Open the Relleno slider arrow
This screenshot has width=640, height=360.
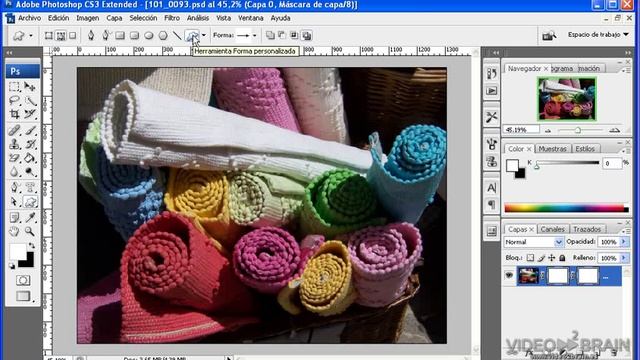(x=624, y=258)
